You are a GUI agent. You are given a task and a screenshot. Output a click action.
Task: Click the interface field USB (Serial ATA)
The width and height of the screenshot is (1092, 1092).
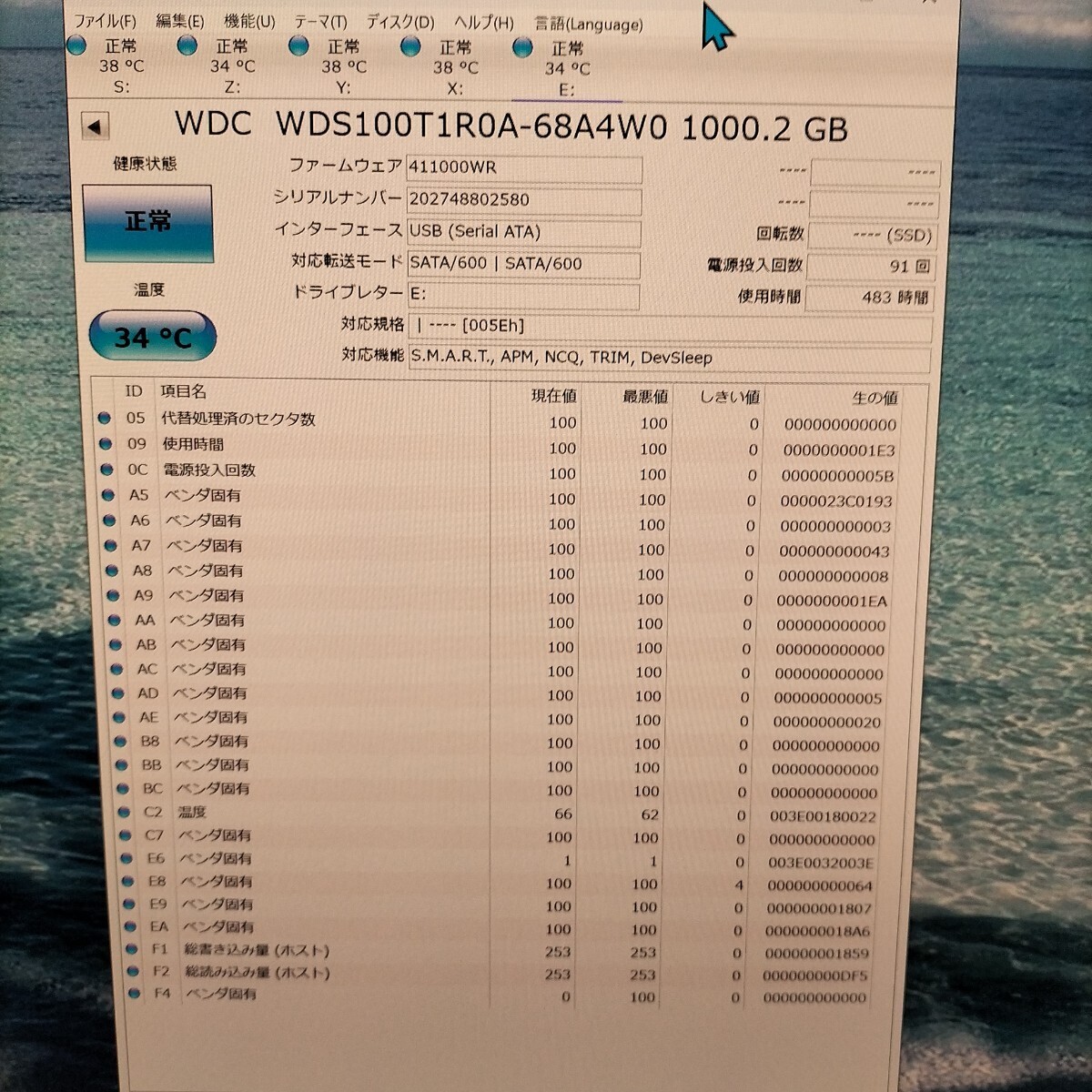coord(523,233)
